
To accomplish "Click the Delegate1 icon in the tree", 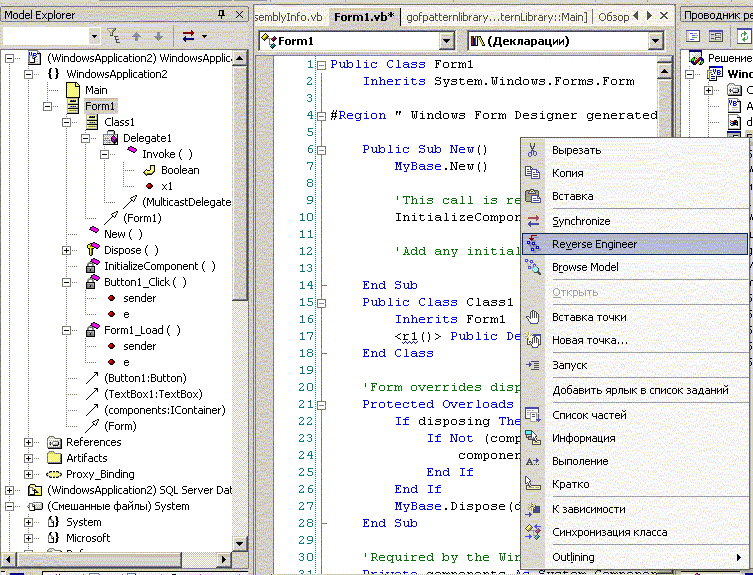I will [x=110, y=138].
